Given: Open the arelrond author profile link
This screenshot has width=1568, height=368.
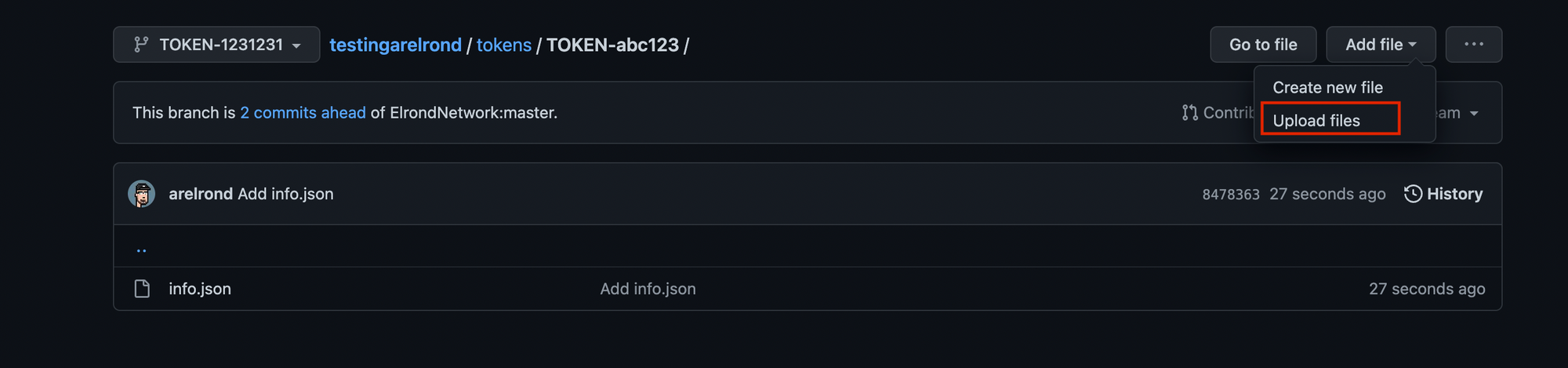Looking at the screenshot, I should point(201,194).
